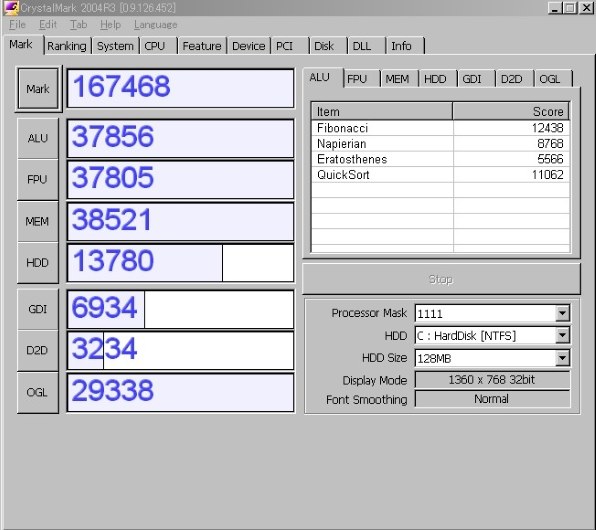Select the FPU results sub-tab
Screen dimensions: 596x530
click(357, 79)
